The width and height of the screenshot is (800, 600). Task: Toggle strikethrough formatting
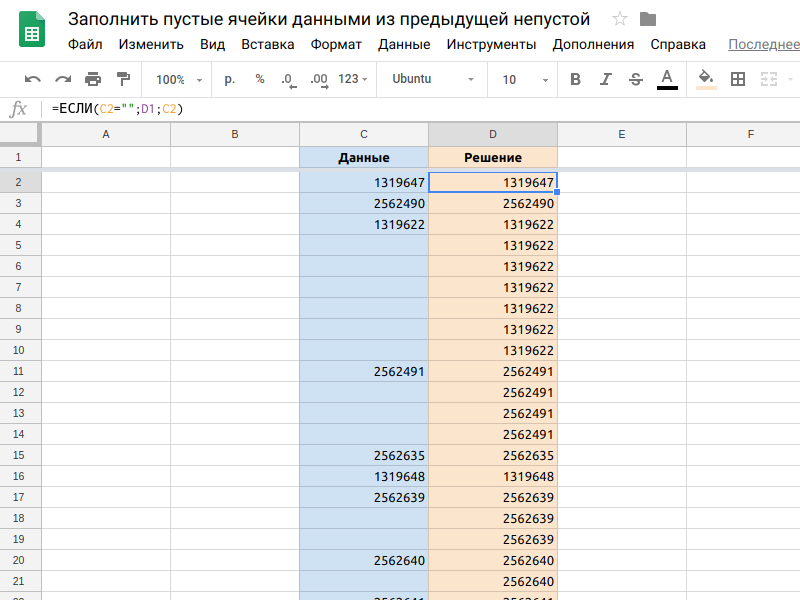(x=635, y=80)
